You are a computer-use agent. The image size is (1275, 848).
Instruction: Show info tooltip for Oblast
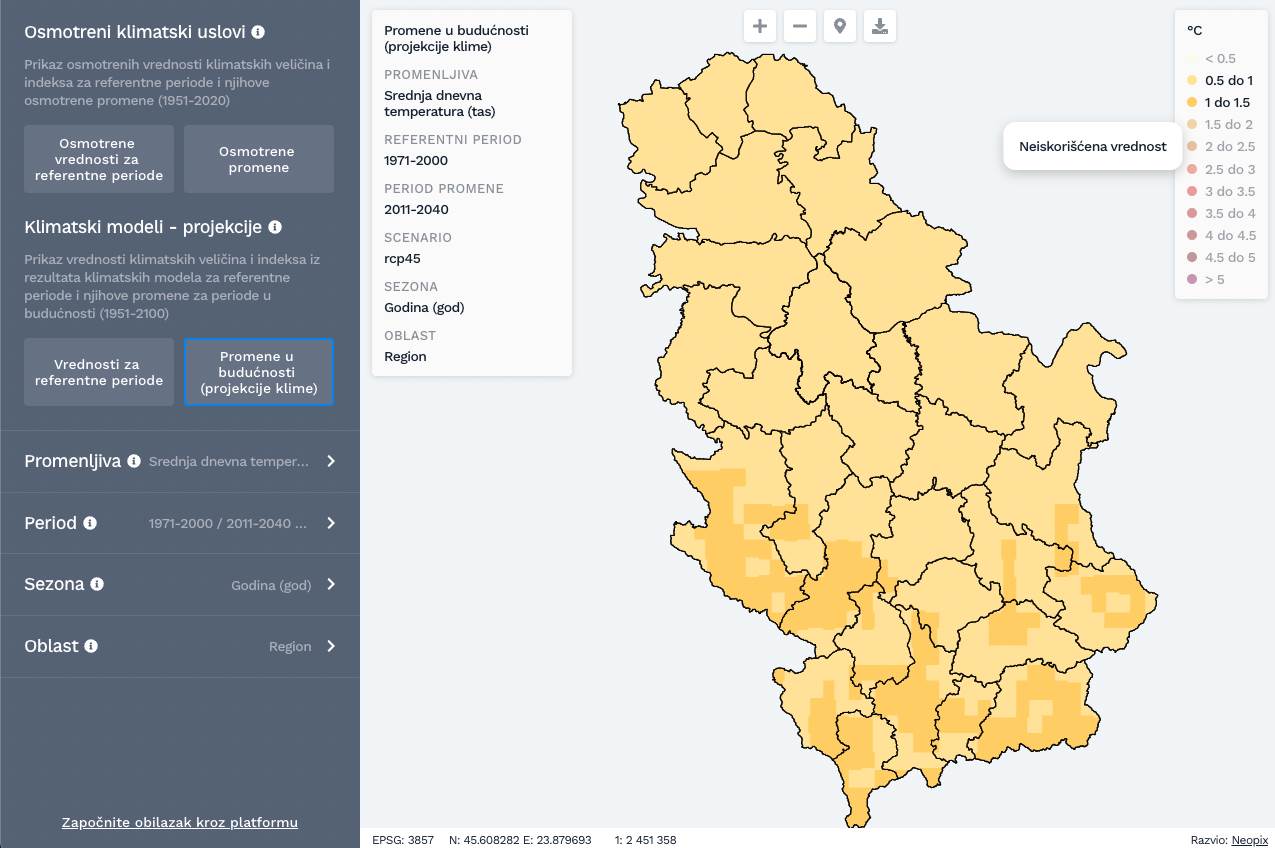coord(91,646)
